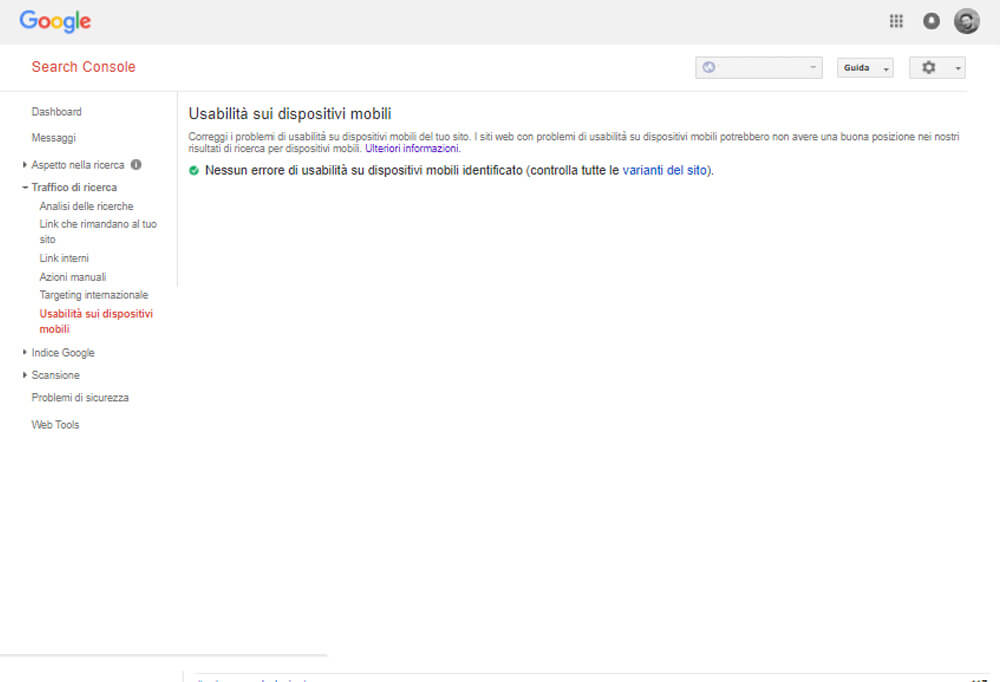Open Problemi di sicurezza
Image resolution: width=1000 pixels, height=682 pixels.
coord(80,397)
